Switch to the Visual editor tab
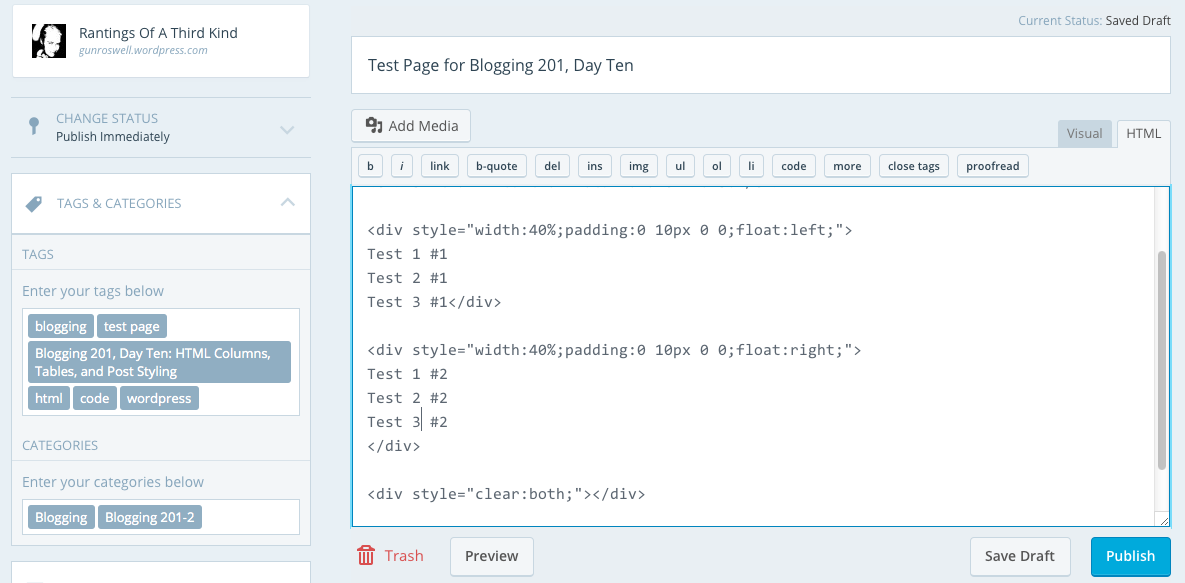 pos(1084,134)
